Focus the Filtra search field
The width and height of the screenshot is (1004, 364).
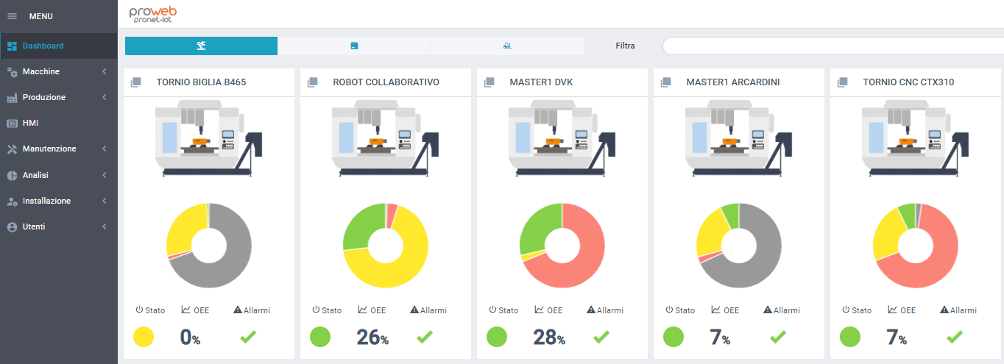(x=832, y=46)
